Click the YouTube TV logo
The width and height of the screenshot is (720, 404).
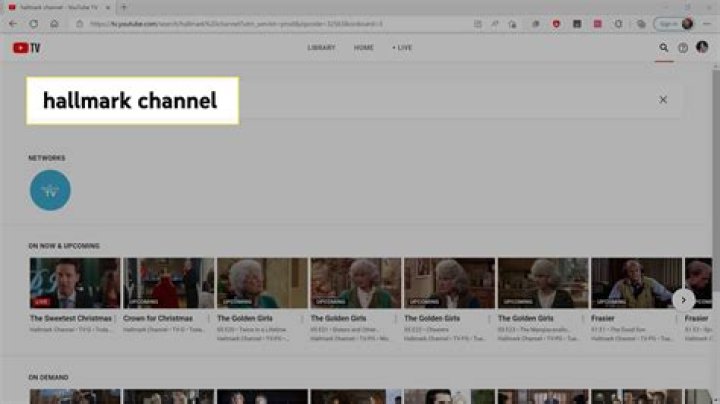[x=27, y=48]
